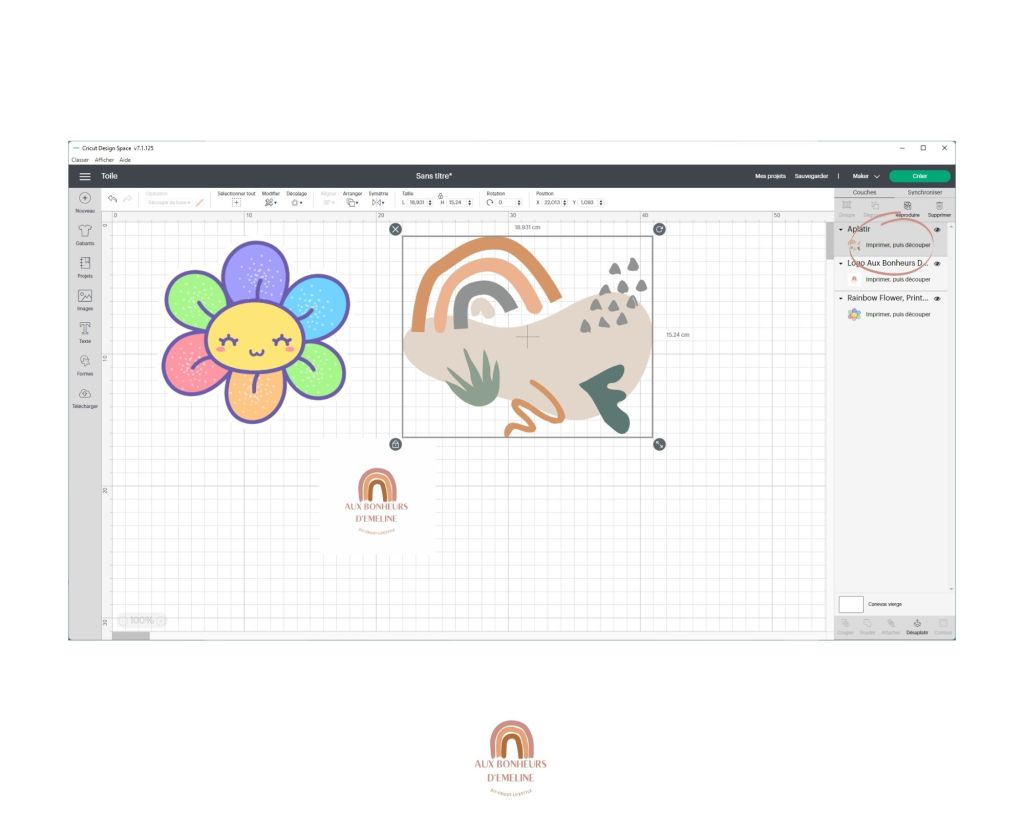1024x819 pixels.
Task: Open the Afficher menu
Action: pos(104,160)
